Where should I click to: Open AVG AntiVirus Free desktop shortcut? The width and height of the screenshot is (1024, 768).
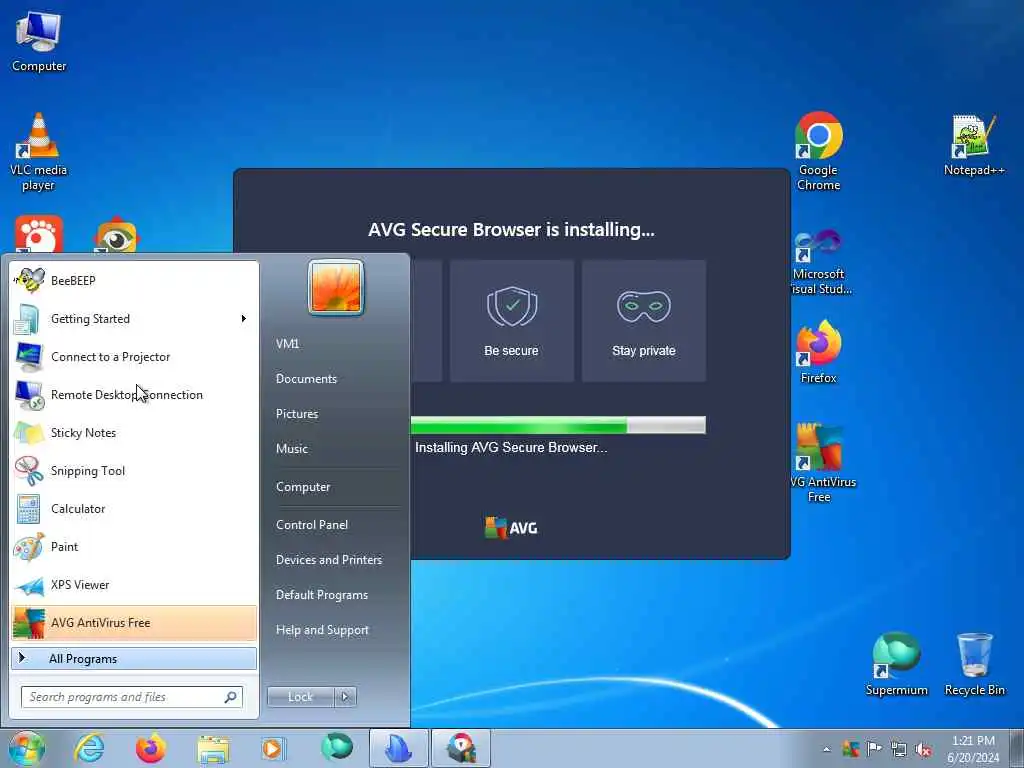click(x=820, y=462)
